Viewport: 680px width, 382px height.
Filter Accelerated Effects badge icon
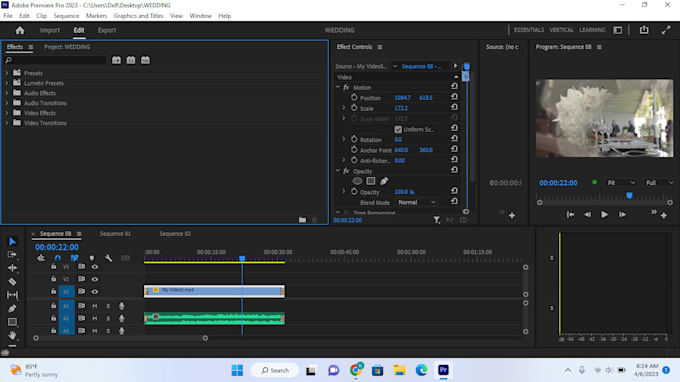point(116,60)
